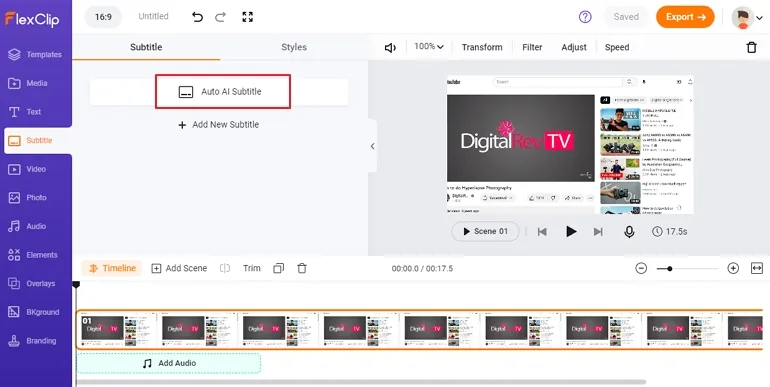The image size is (770, 387).
Task: Click the FlexClip logo
Action: point(32,19)
